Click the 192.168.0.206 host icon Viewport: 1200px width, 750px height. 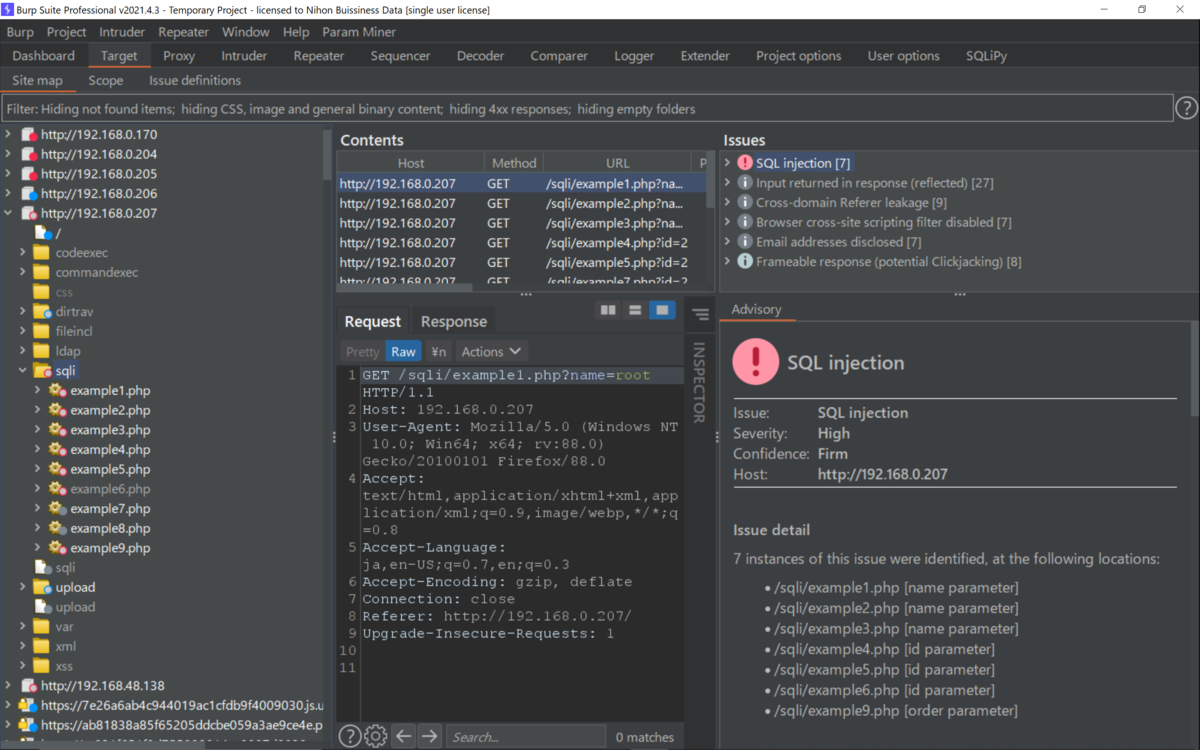coord(29,193)
